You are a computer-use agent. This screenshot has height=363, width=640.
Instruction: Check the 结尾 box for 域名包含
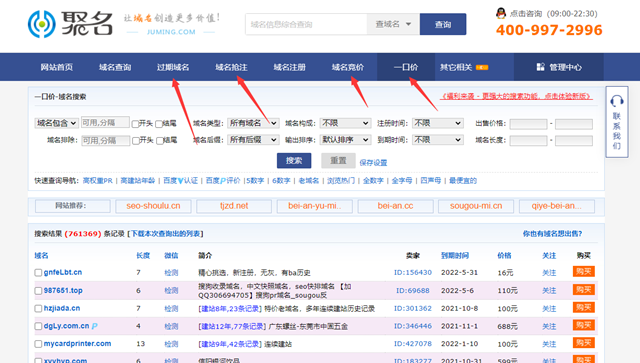click(159, 124)
